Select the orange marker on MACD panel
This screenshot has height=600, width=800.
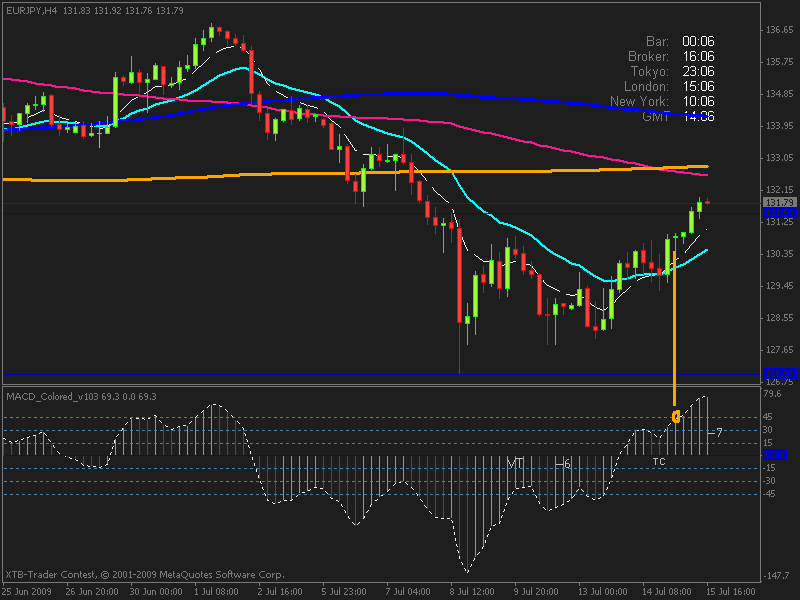[x=676, y=417]
